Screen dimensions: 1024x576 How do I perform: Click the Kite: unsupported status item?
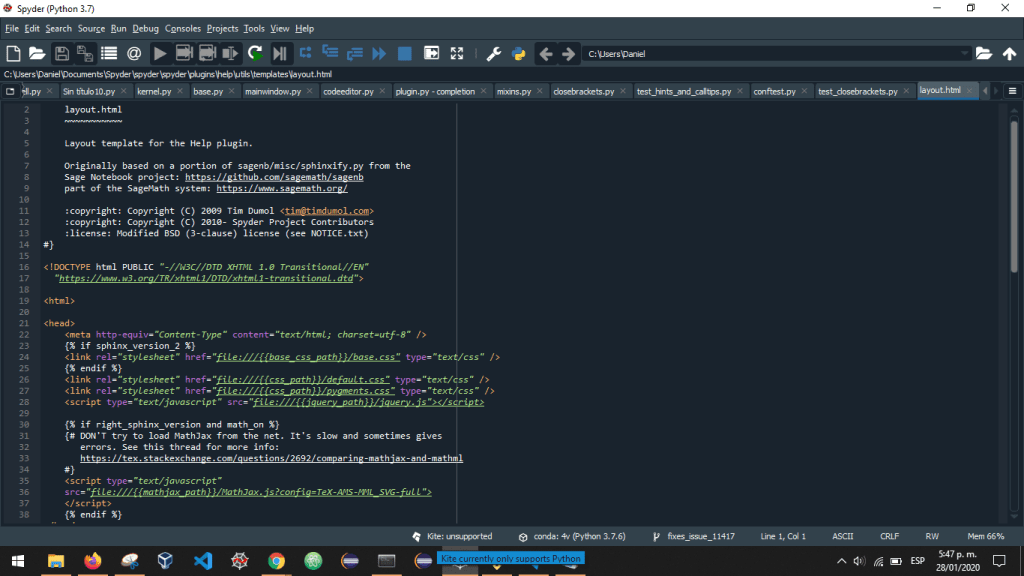pyautogui.click(x=452, y=536)
